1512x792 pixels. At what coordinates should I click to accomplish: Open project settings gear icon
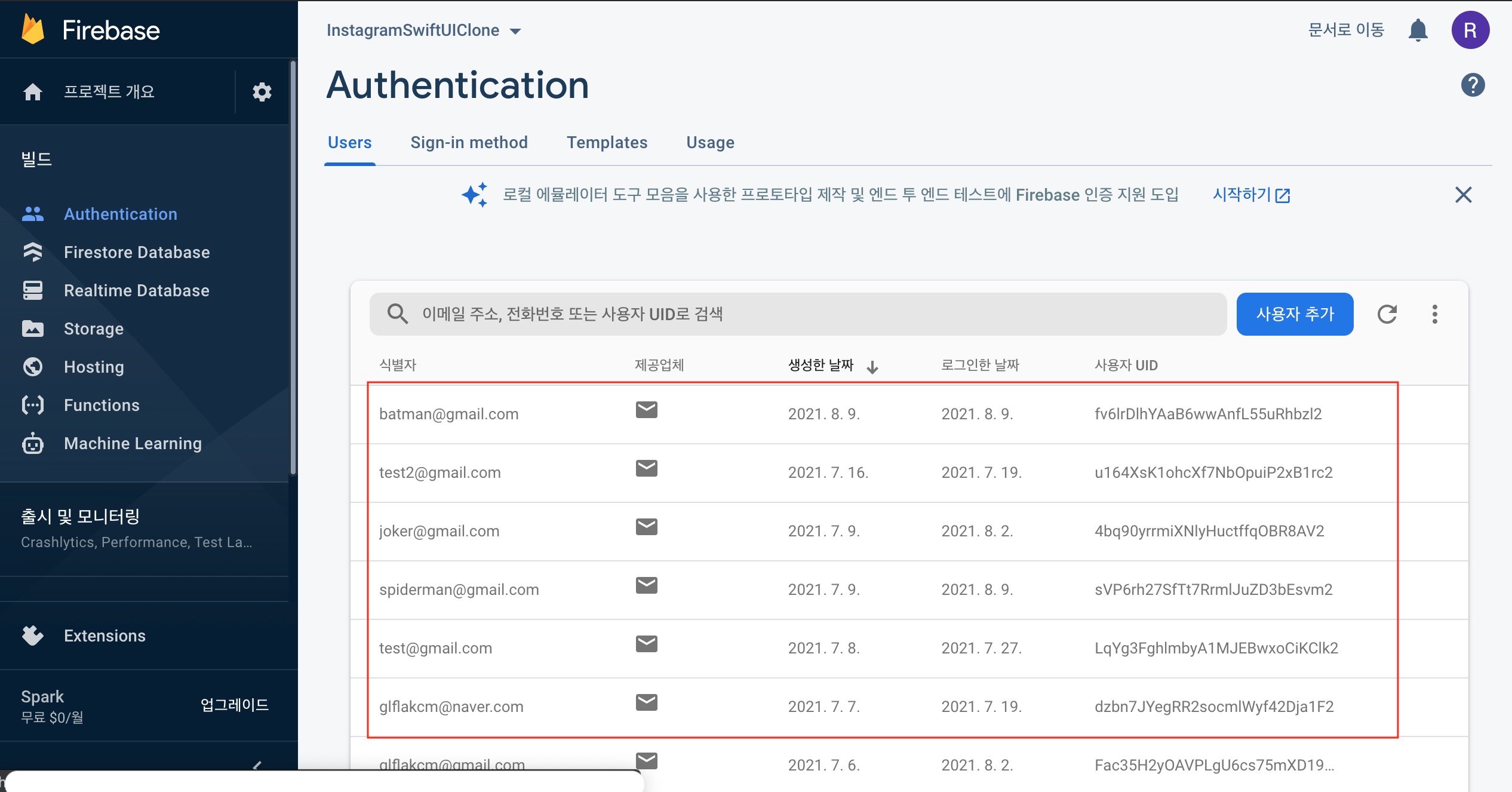(262, 92)
